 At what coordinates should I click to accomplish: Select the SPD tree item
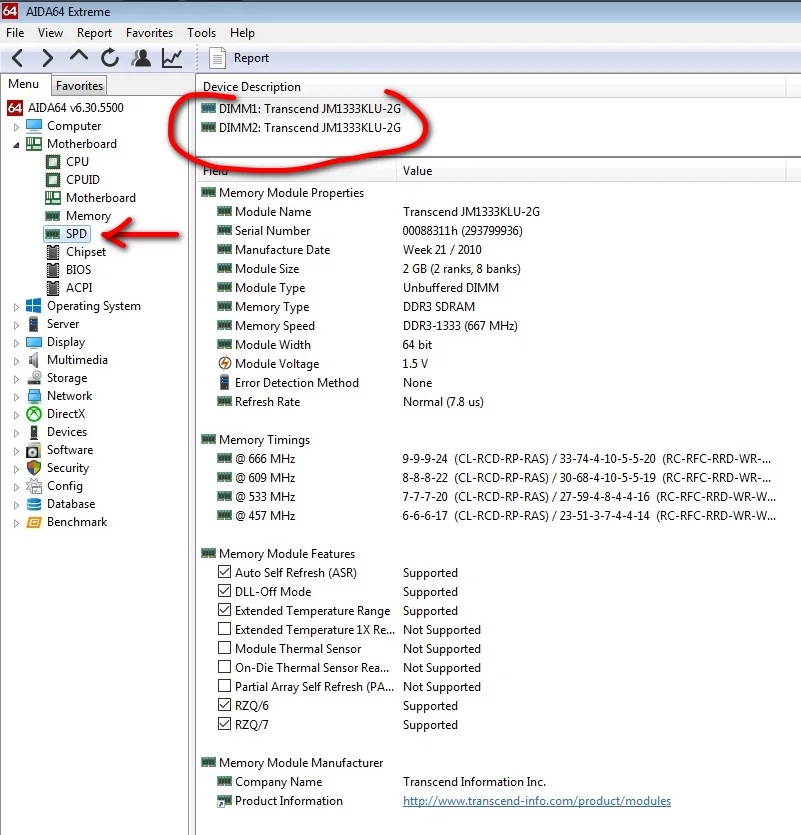point(68,234)
